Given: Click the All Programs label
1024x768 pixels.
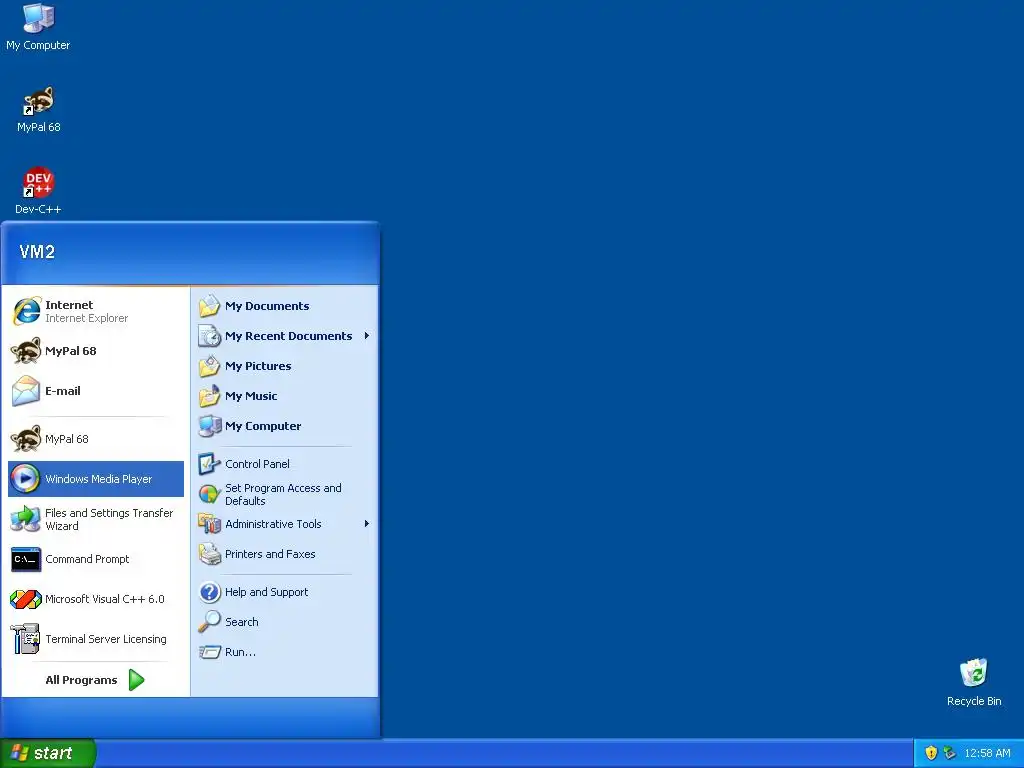Looking at the screenshot, I should (x=81, y=680).
